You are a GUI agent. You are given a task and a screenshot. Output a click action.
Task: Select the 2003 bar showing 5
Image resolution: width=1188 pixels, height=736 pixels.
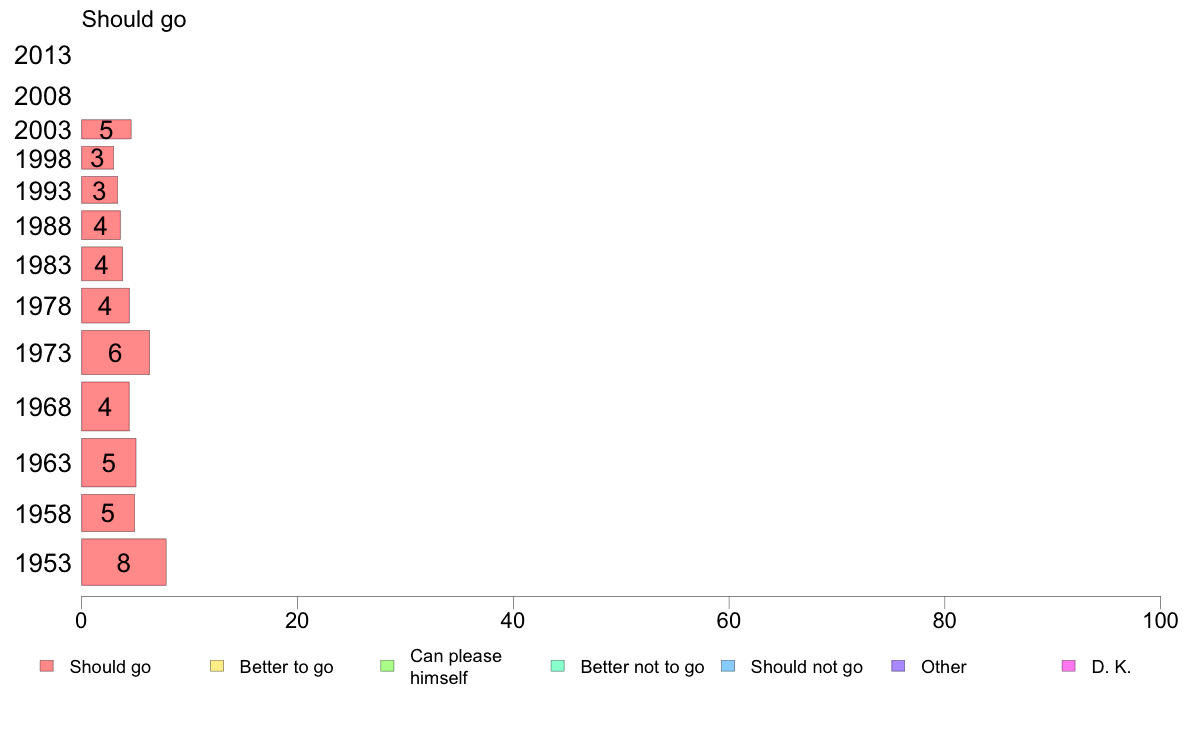click(106, 129)
